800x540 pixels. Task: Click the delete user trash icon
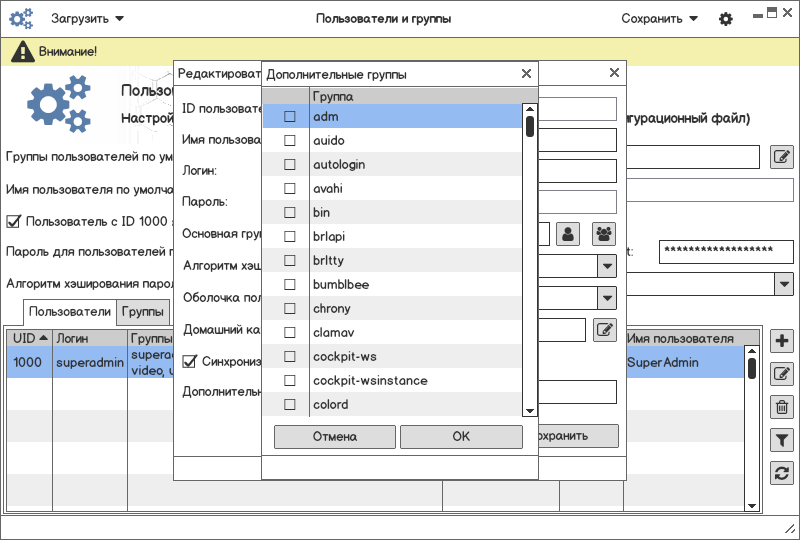click(782, 407)
